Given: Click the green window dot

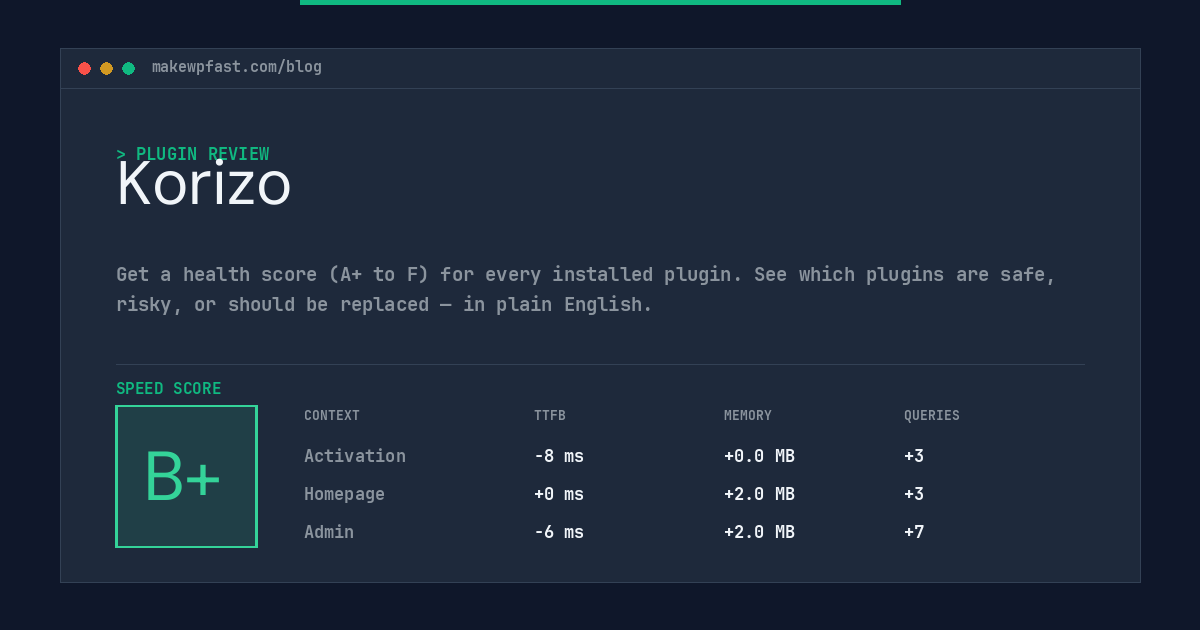Looking at the screenshot, I should click(128, 68).
